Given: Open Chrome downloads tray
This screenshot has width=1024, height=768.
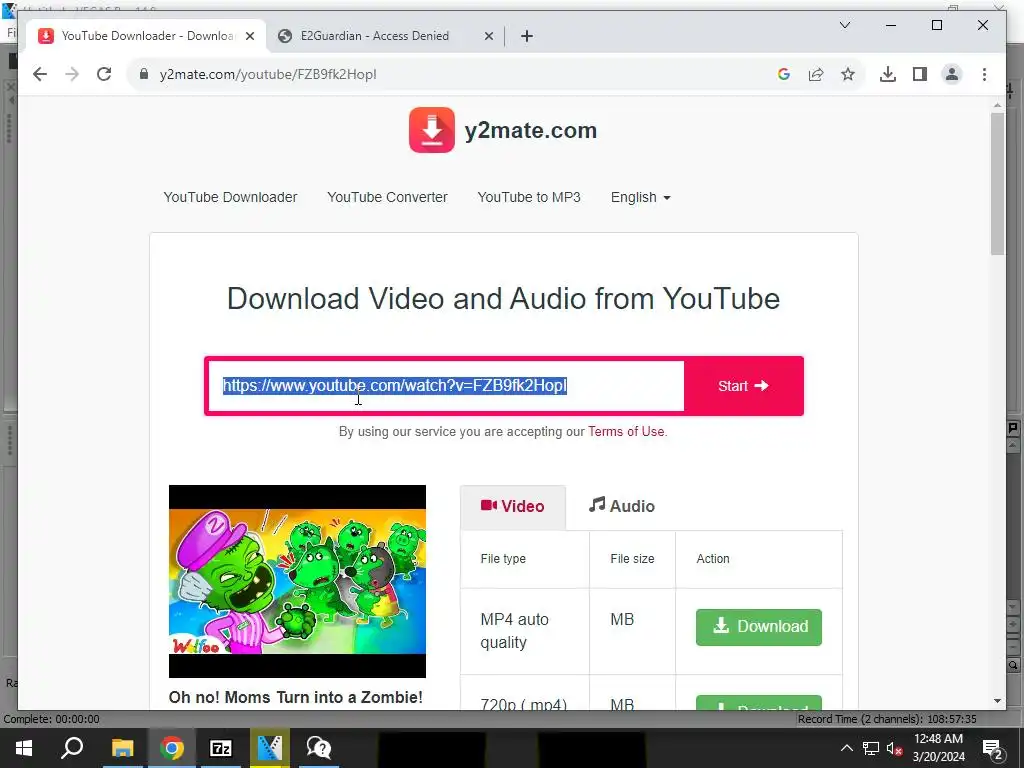Looking at the screenshot, I should point(888,74).
